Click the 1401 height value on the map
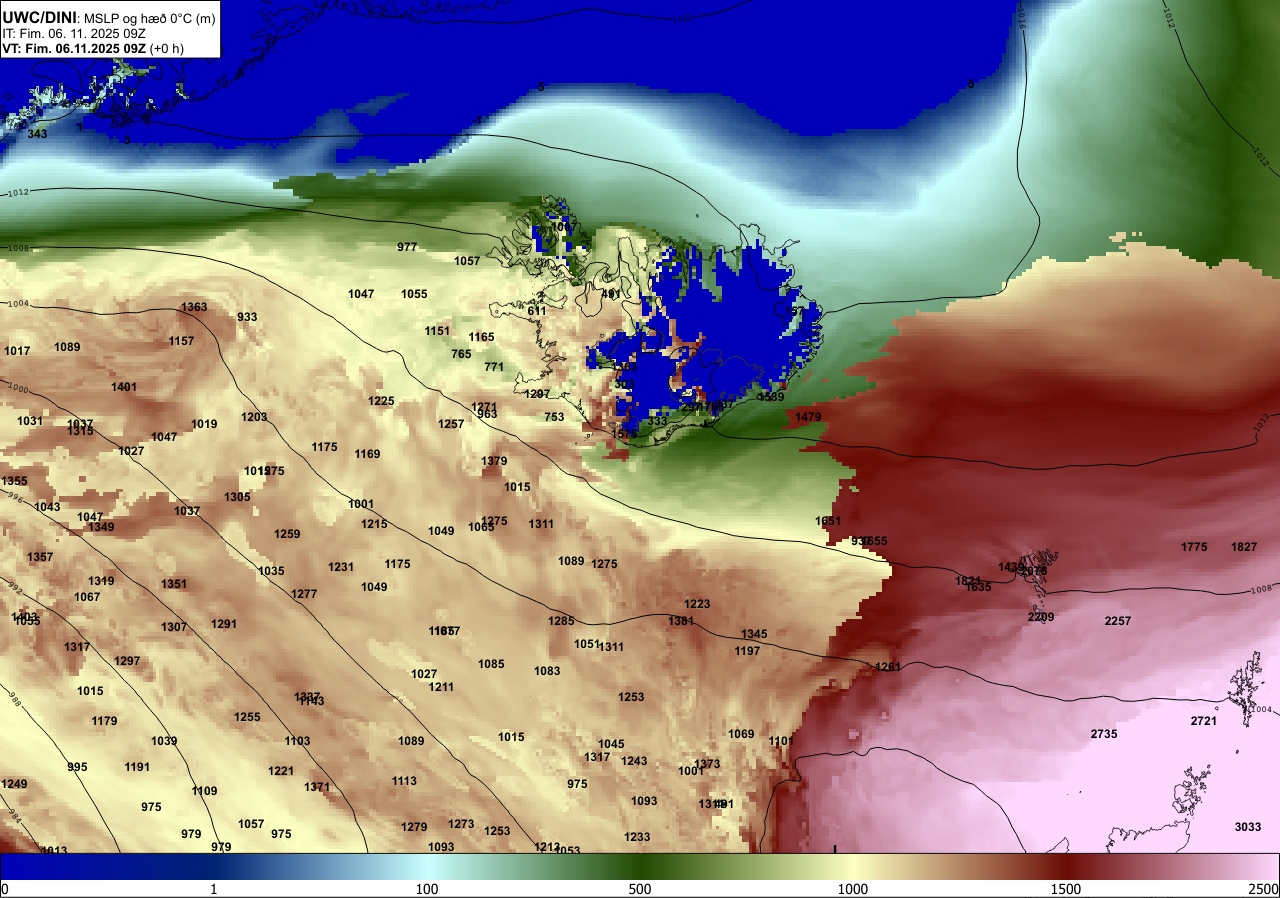 point(124,387)
